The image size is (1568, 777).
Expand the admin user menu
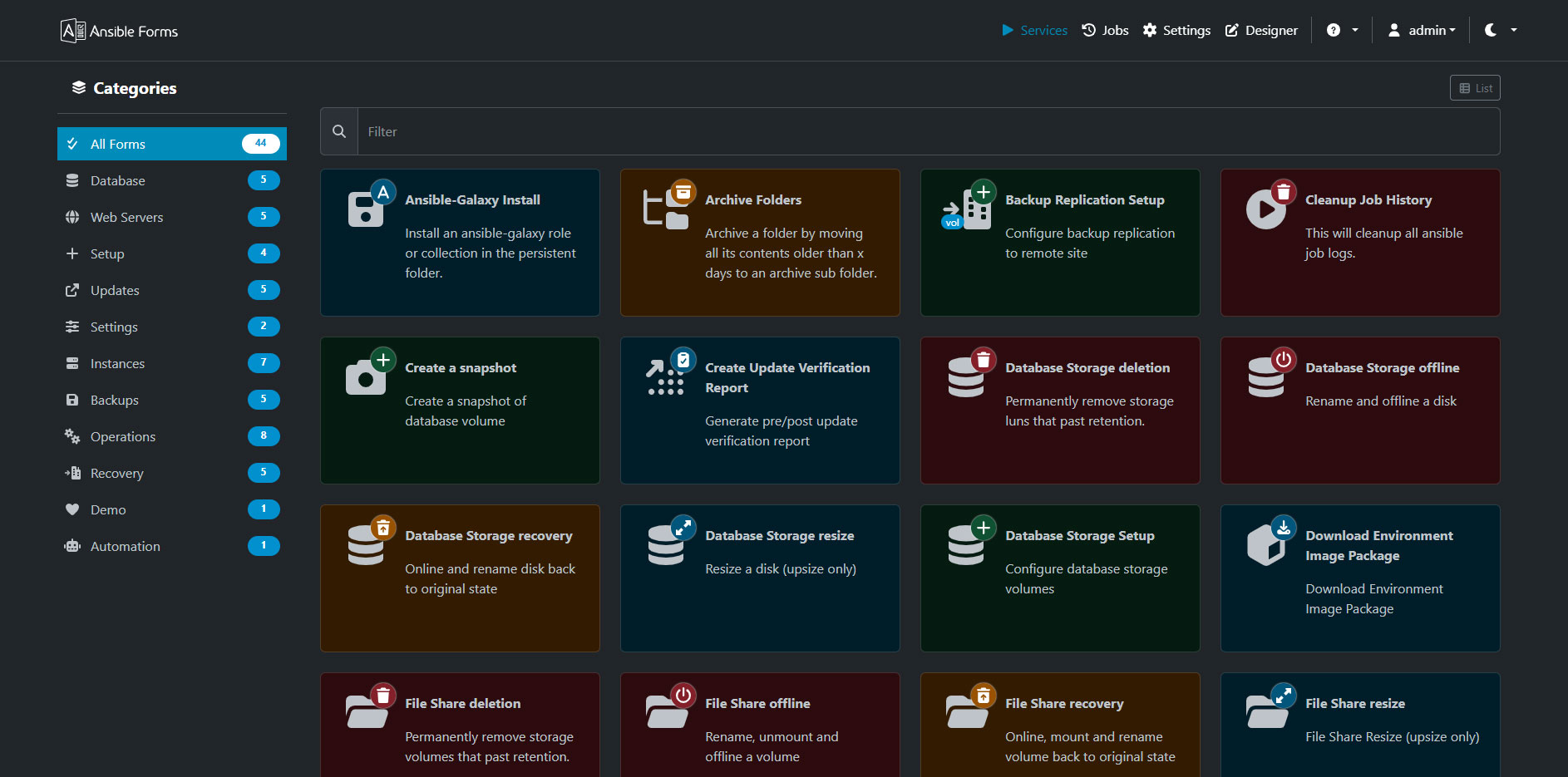click(1423, 31)
